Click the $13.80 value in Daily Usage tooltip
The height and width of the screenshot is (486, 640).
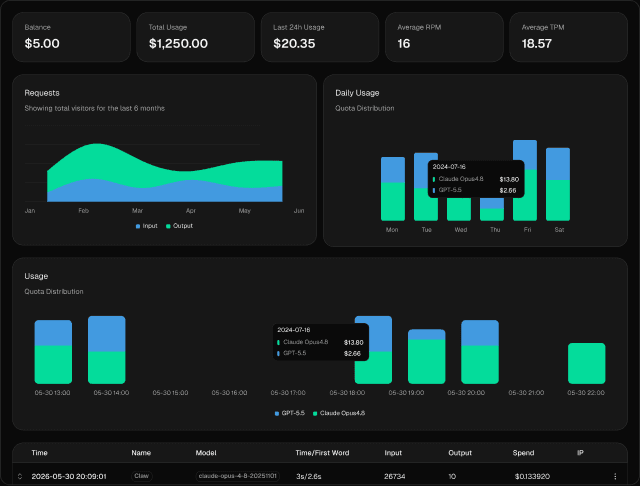coord(509,179)
